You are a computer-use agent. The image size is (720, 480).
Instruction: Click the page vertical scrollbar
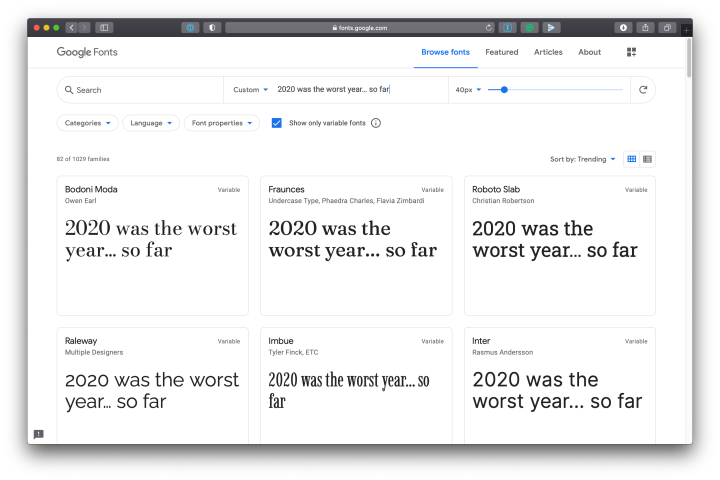[689, 58]
